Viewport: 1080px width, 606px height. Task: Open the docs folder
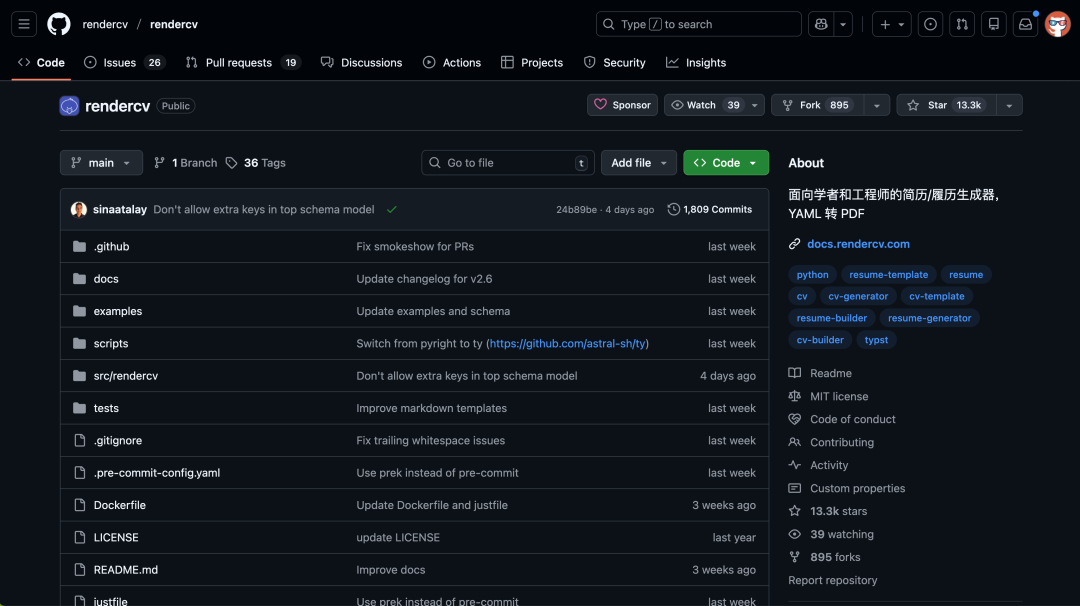(106, 279)
